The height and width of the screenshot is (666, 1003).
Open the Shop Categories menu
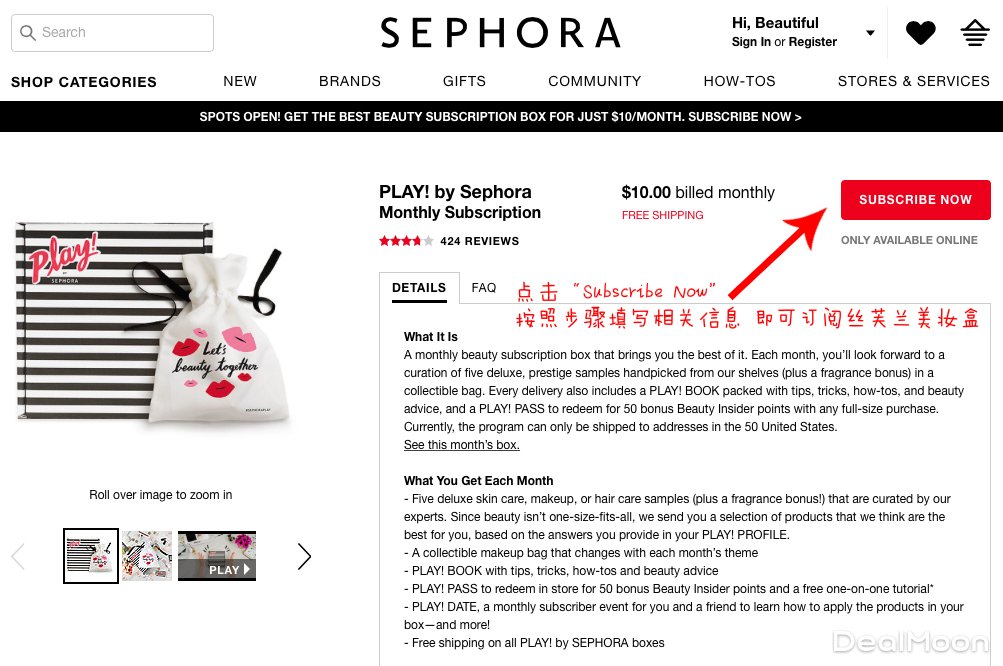tap(84, 82)
